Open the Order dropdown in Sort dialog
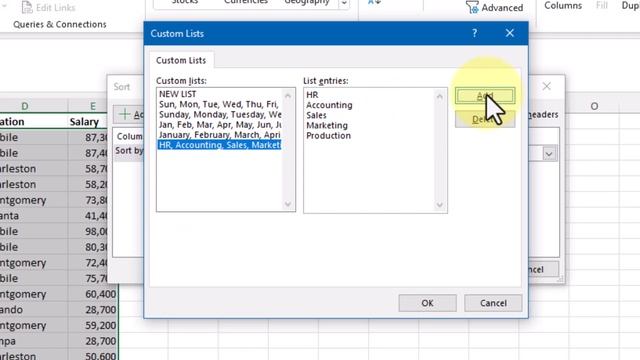The image size is (640, 360). point(549,154)
